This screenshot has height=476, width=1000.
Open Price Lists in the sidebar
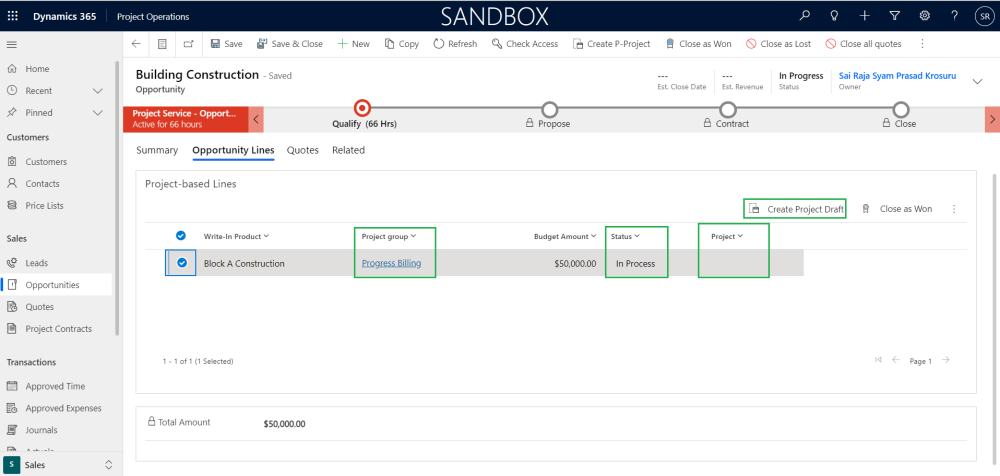tap(44, 205)
